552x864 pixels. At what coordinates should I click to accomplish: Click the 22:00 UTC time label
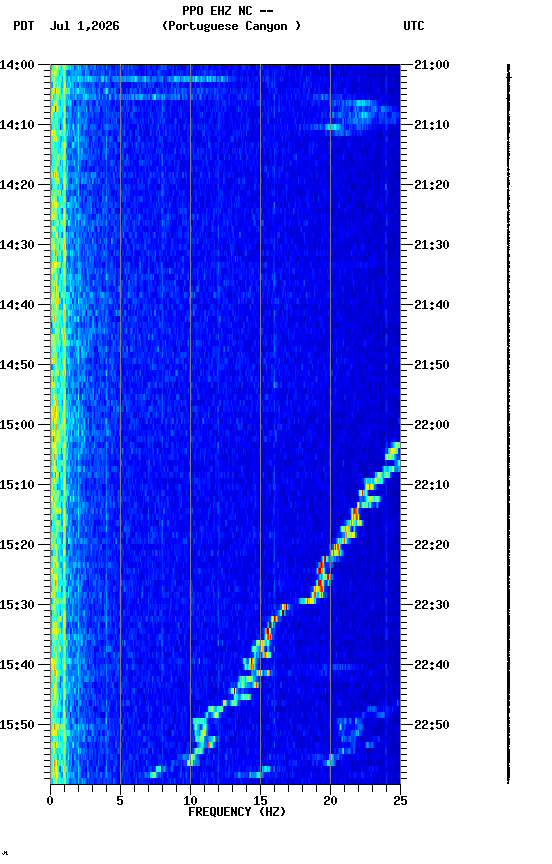[x=432, y=425]
